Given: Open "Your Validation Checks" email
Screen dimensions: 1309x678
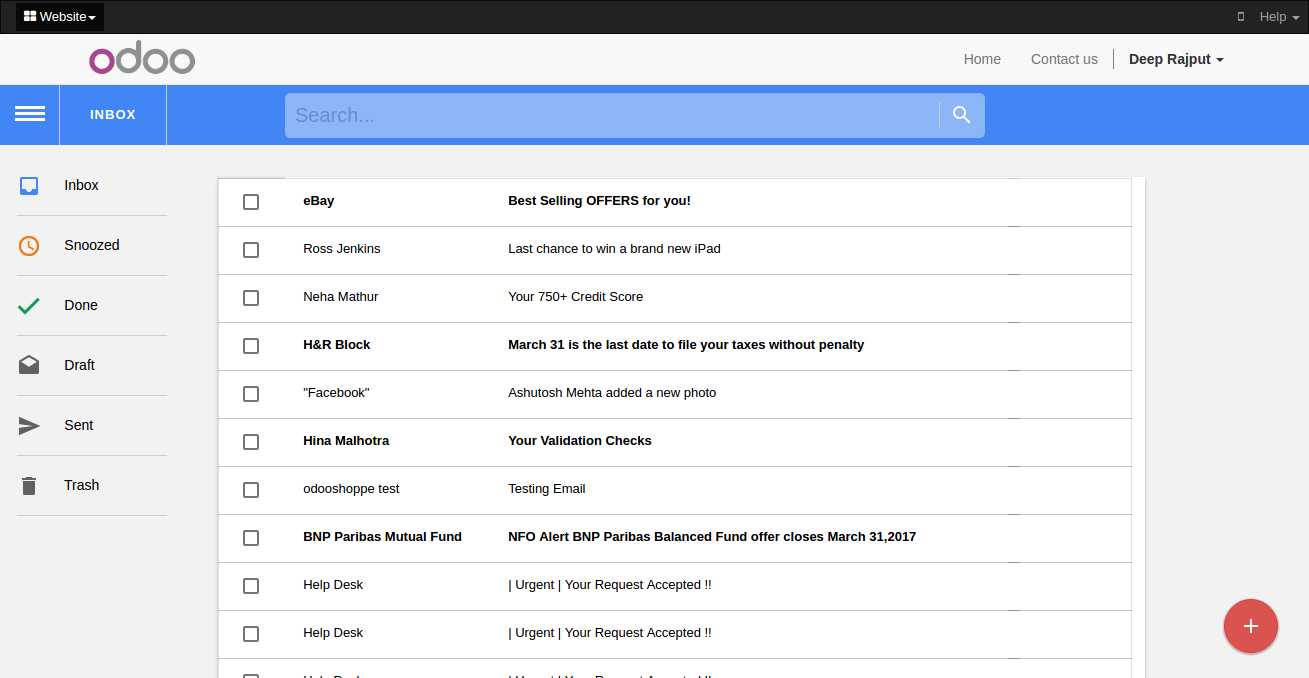Looking at the screenshot, I should point(580,441).
